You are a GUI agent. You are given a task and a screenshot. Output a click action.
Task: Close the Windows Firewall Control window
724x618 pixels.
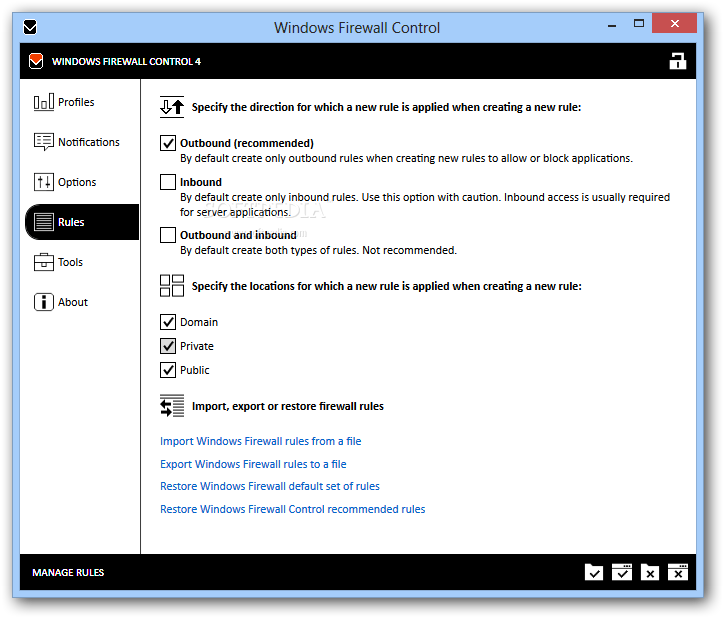pyautogui.click(x=675, y=24)
